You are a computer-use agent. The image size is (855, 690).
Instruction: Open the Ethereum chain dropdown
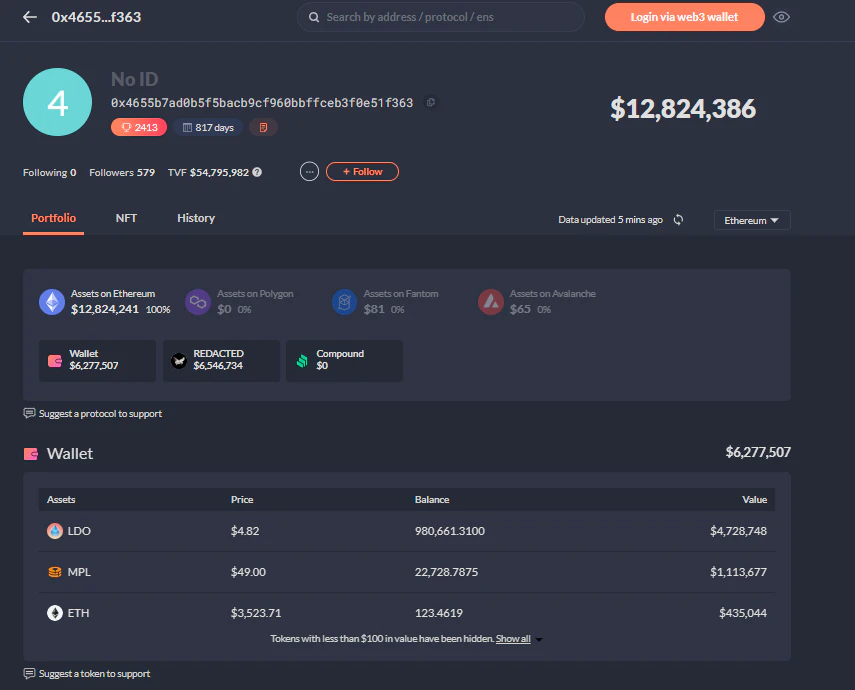(x=751, y=220)
